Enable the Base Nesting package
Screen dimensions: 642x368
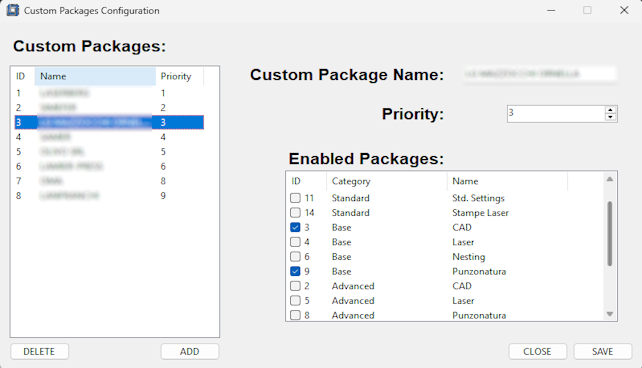(x=295, y=257)
